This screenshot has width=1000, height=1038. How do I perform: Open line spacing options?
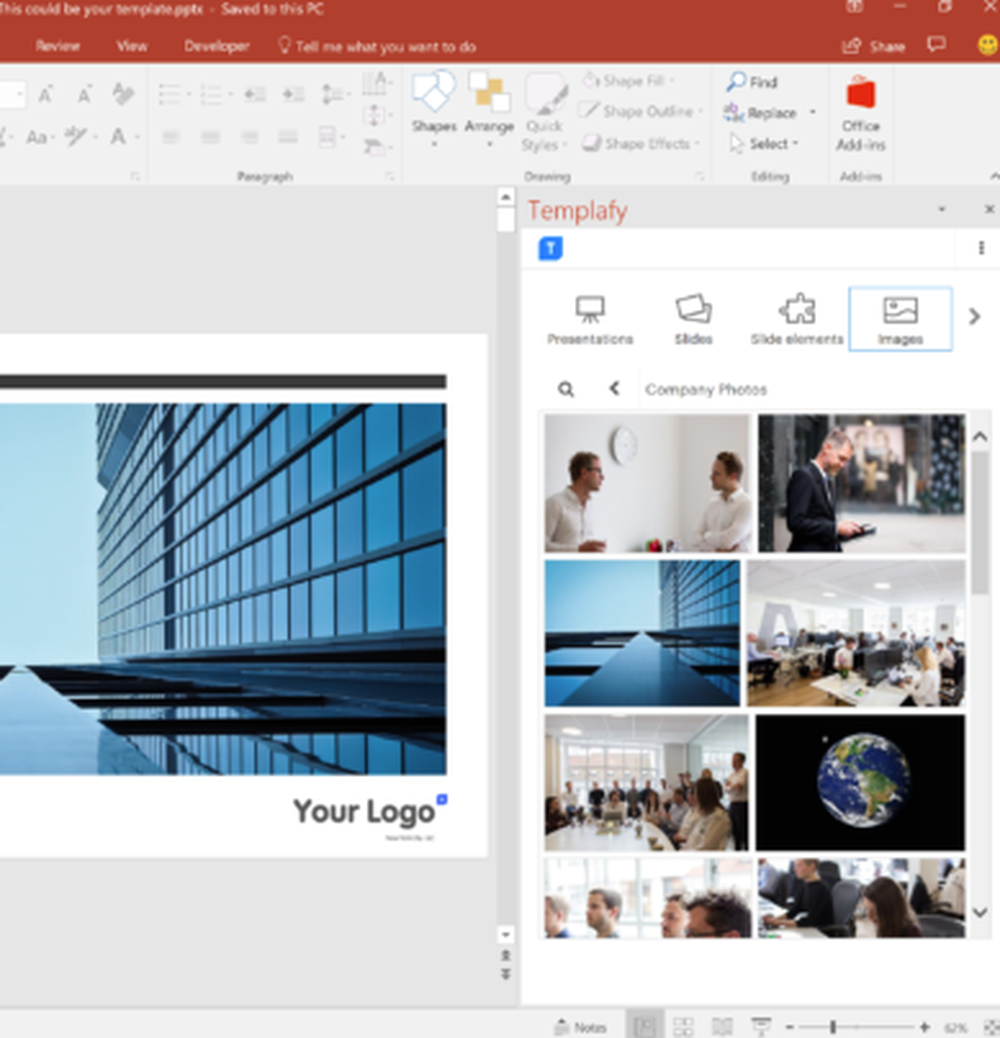click(334, 95)
